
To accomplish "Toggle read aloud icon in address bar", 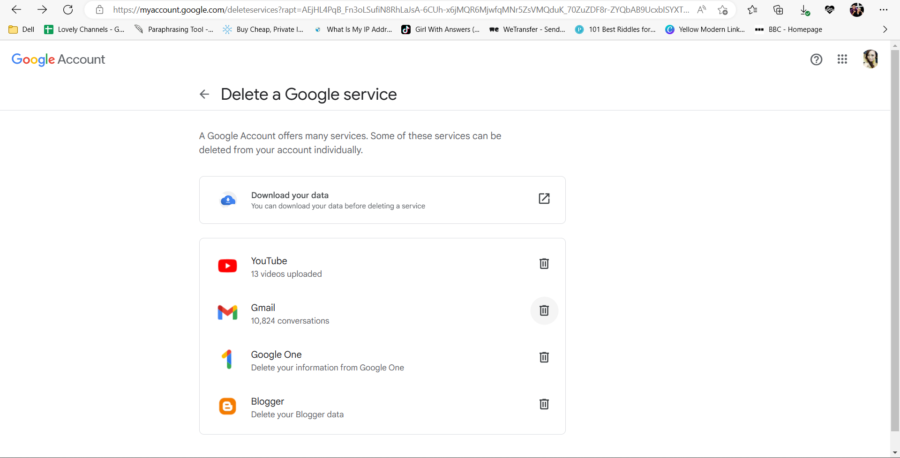I will point(701,10).
